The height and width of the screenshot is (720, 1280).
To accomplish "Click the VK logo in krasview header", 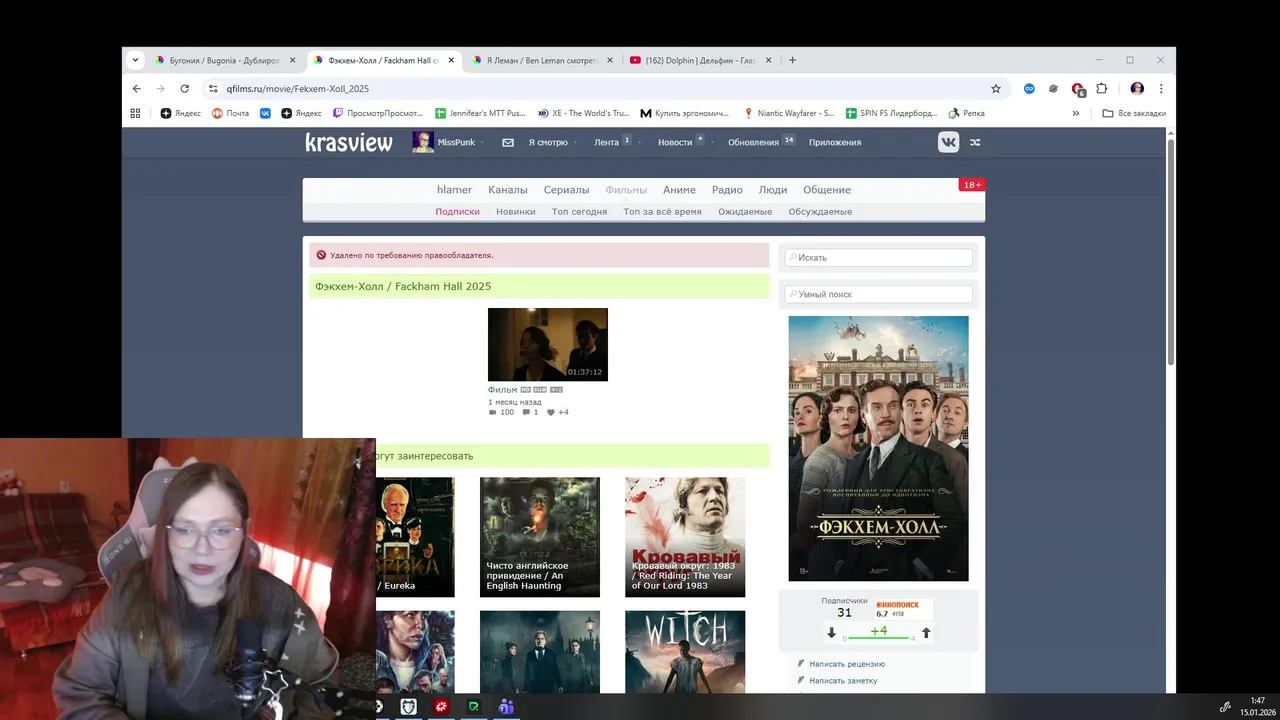I will [x=948, y=142].
